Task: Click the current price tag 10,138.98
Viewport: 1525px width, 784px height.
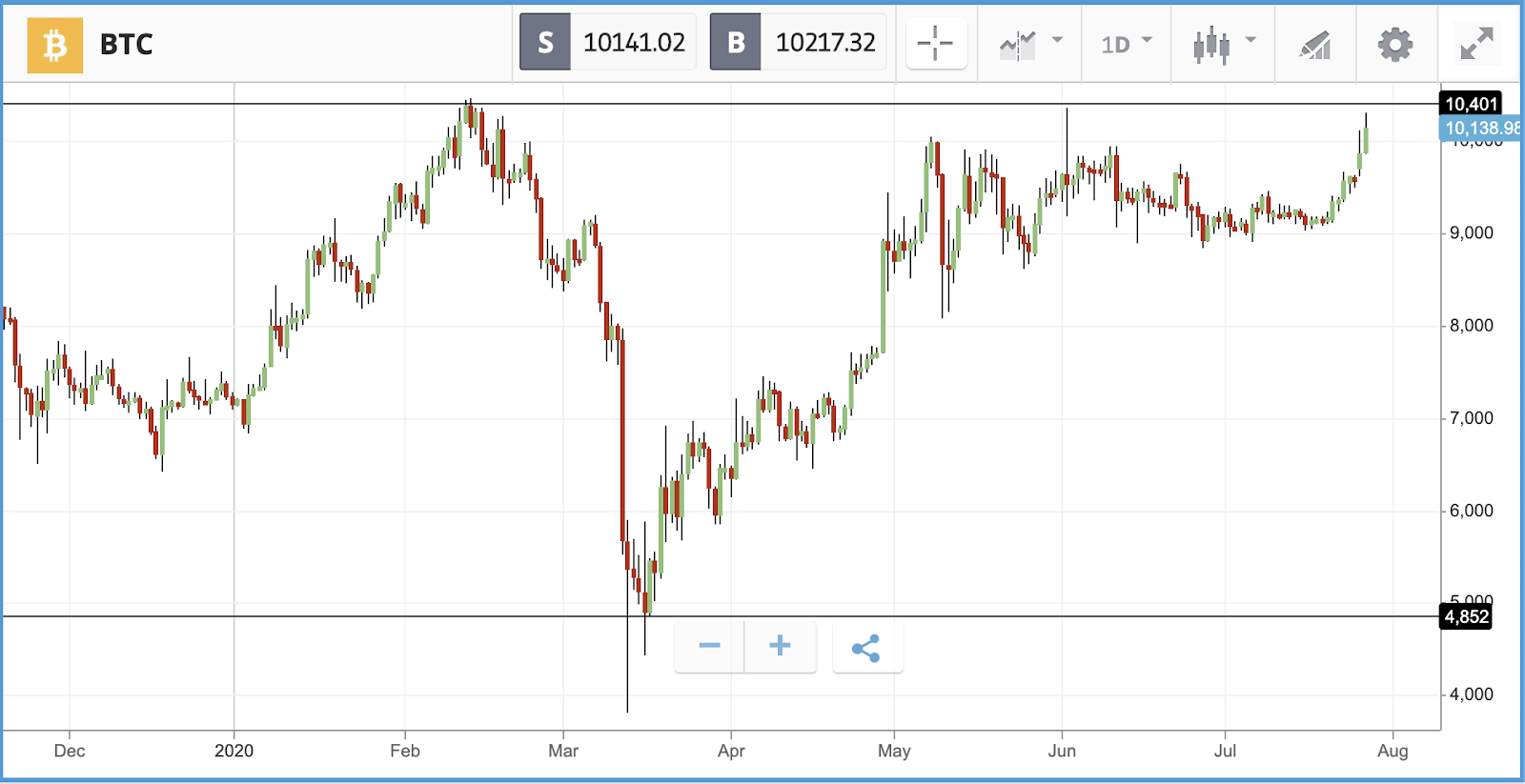Action: tap(1481, 128)
